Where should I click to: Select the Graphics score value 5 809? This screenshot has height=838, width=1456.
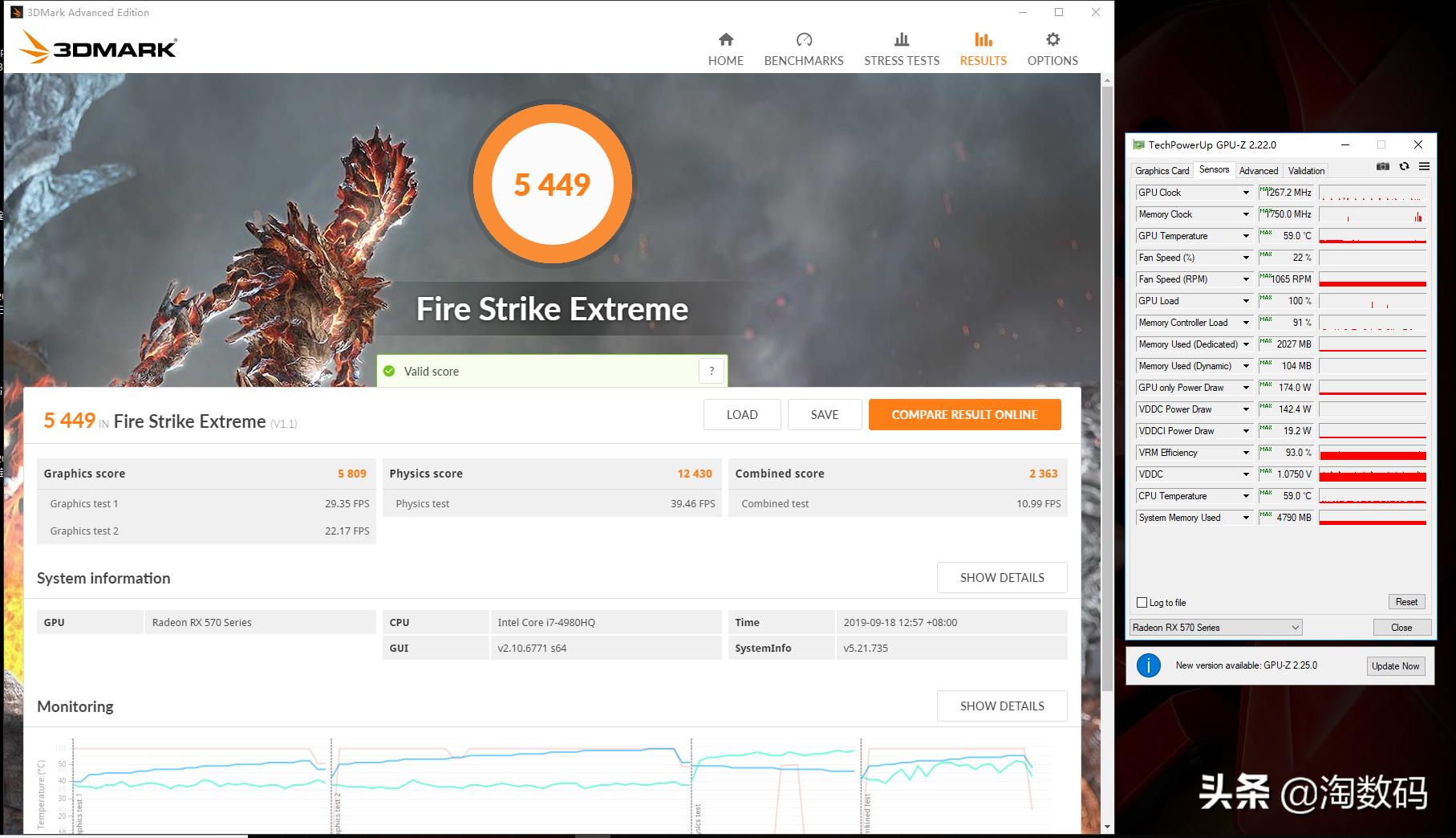351,474
